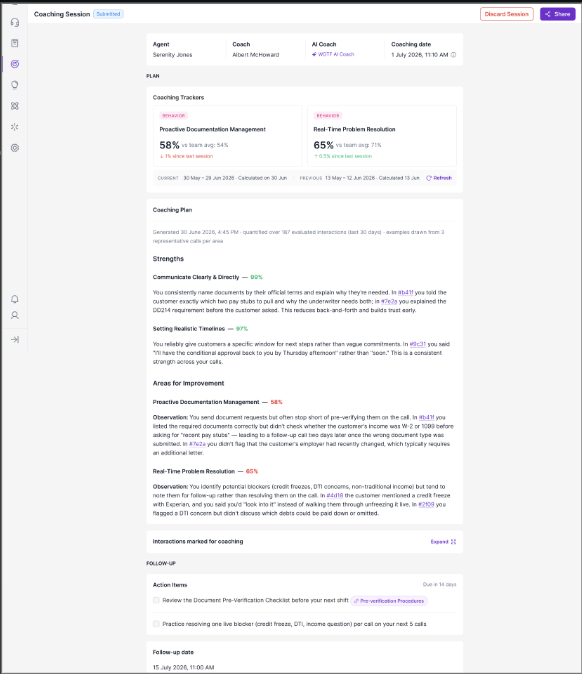The width and height of the screenshot is (582, 674).
Task: Select the coaching target icon in the sidebar
Action: coord(15,64)
